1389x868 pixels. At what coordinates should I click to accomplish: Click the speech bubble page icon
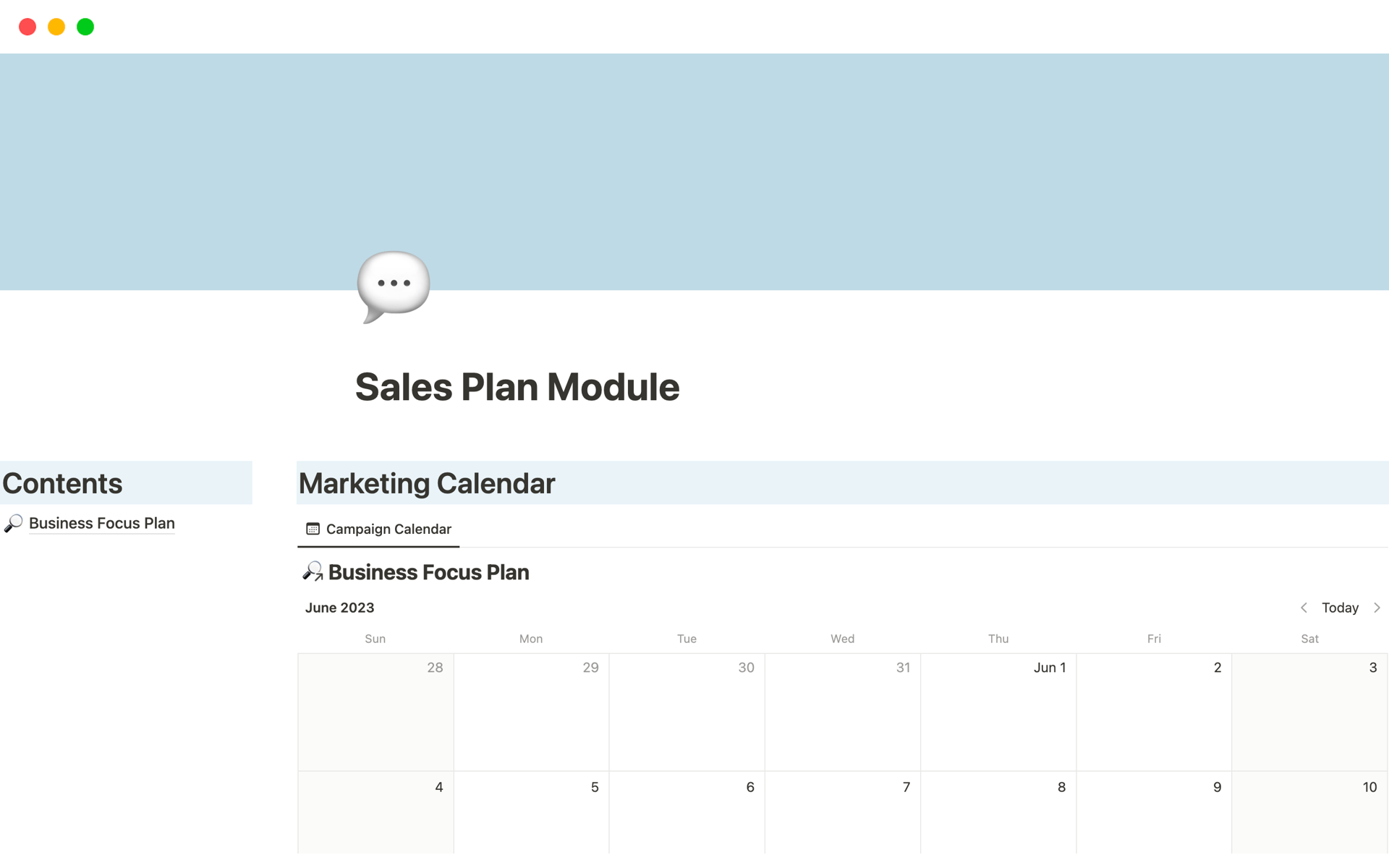point(393,286)
